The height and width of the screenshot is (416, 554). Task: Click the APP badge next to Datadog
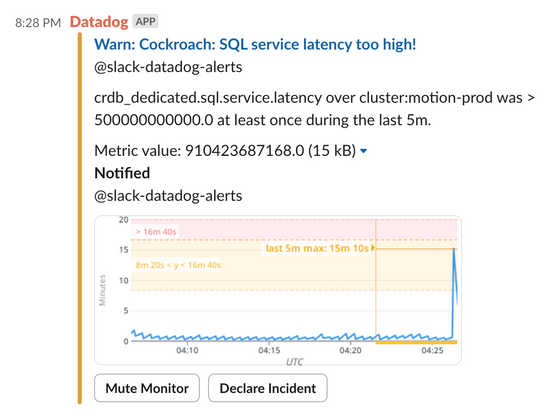[145, 22]
